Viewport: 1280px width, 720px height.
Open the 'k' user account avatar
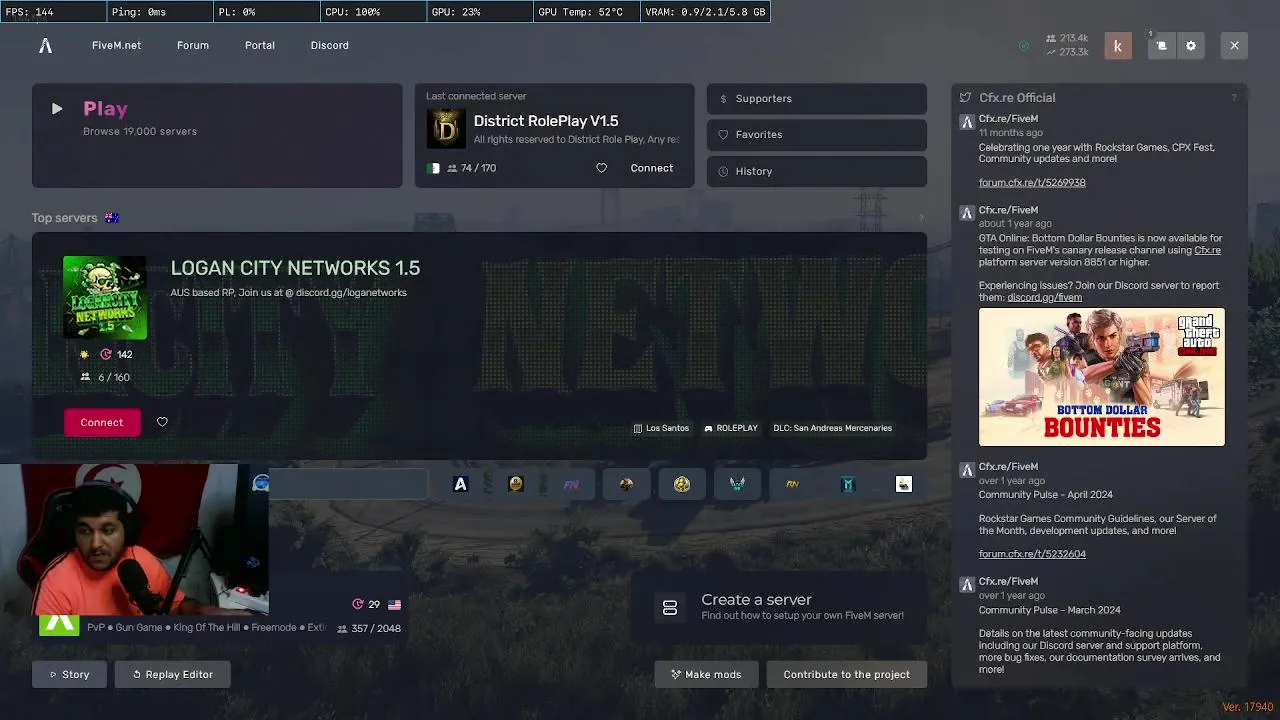(1117, 46)
